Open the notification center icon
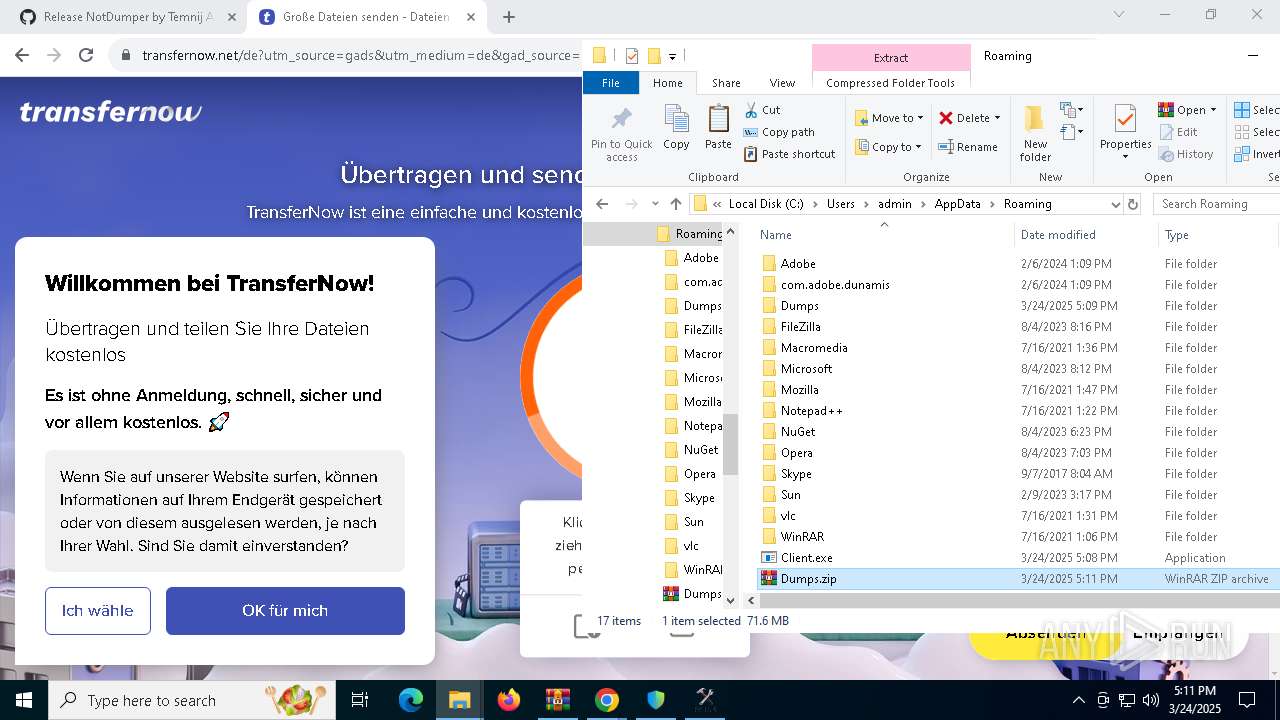The width and height of the screenshot is (1280, 720). 1247,700
